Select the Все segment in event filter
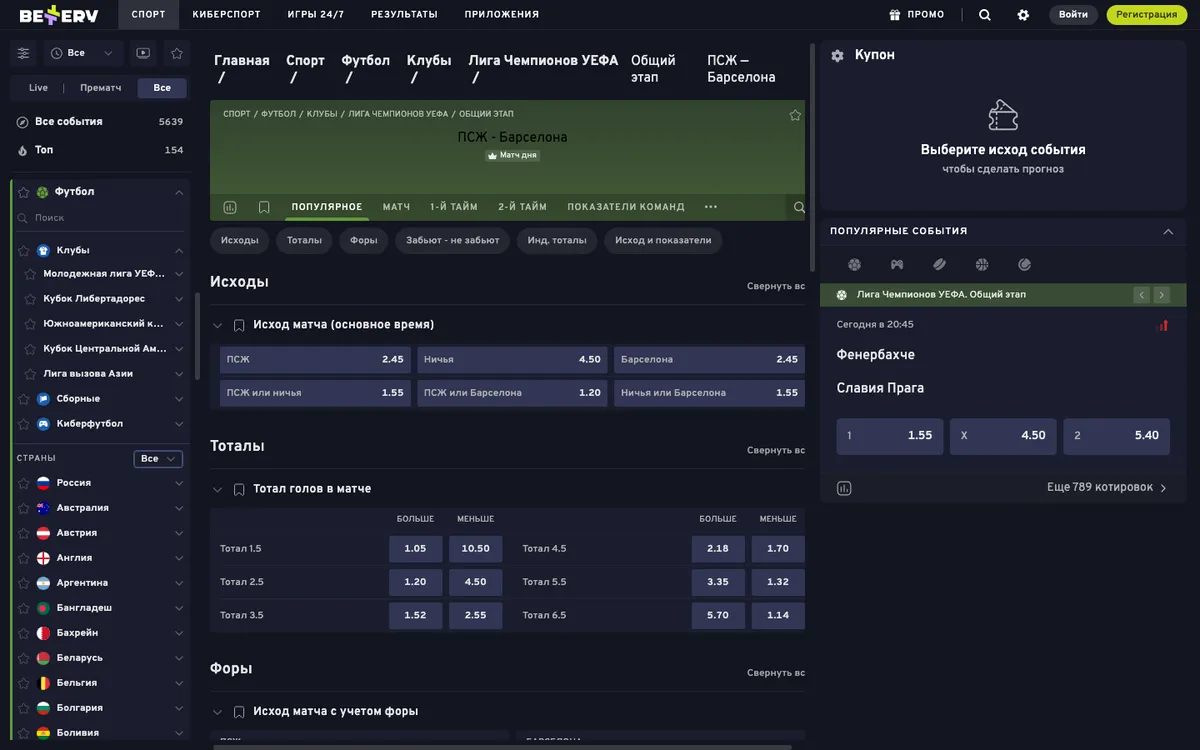The height and width of the screenshot is (750, 1200). click(162, 88)
